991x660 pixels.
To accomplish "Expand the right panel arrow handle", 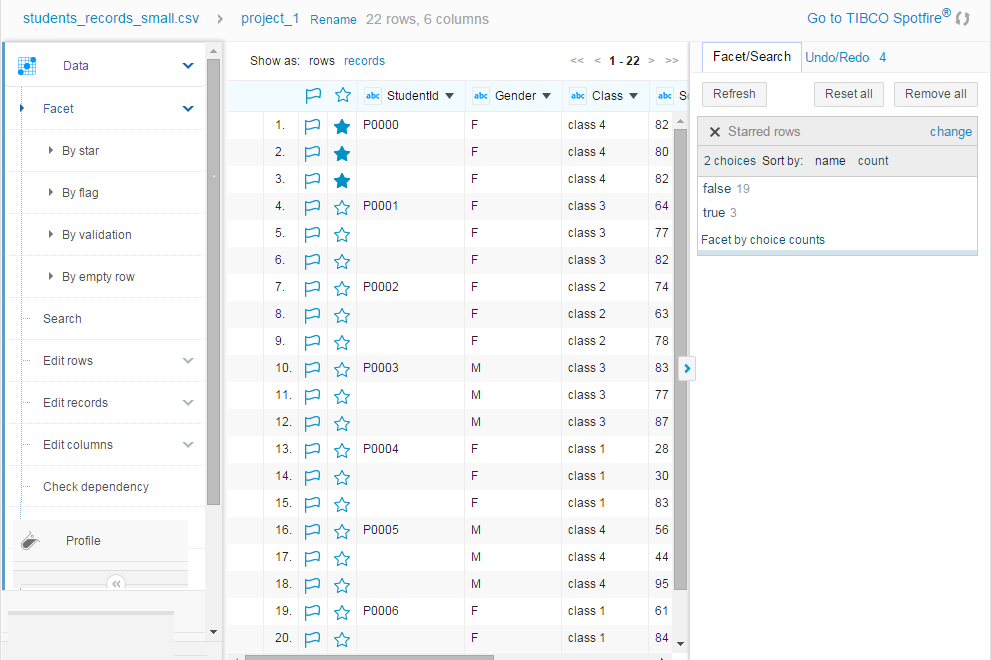I will (x=687, y=368).
